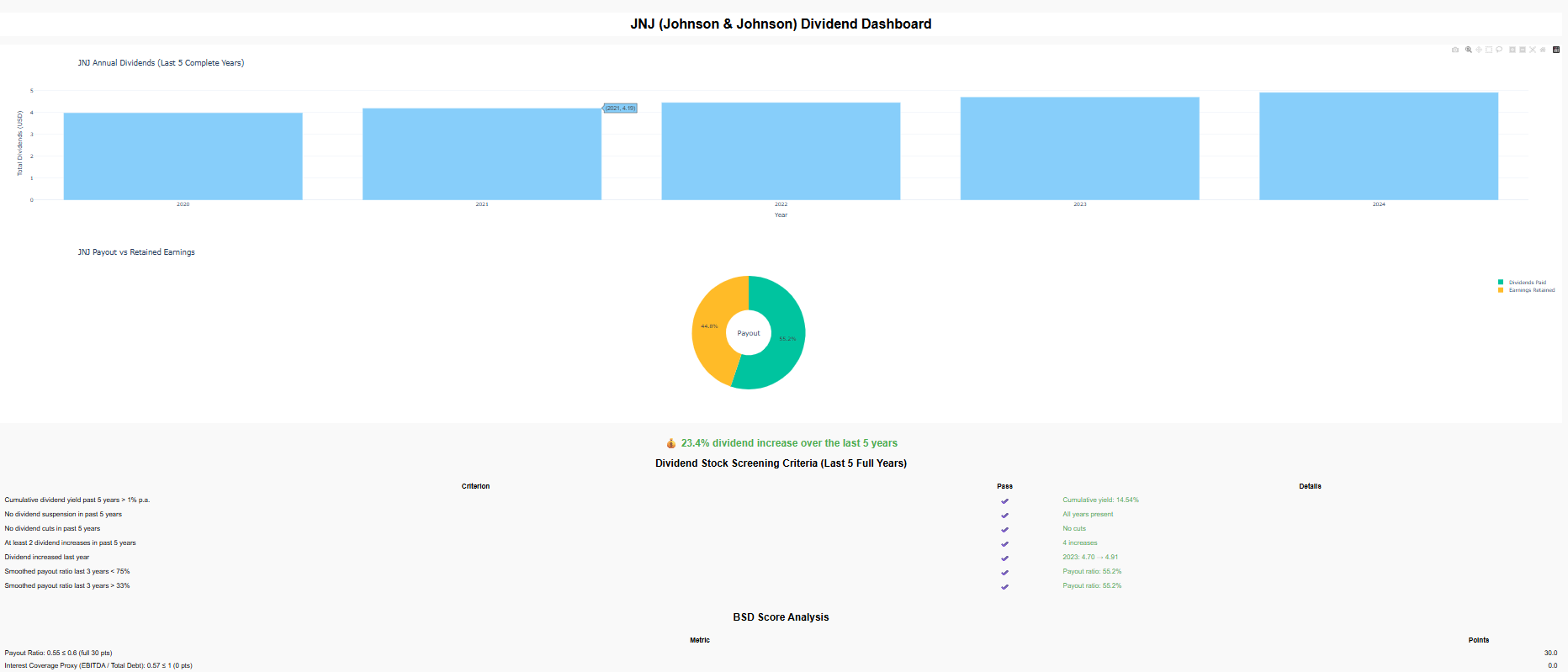Click 'Dividend increased last year' criterion
The width and height of the screenshot is (1568, 672).
click(47, 558)
